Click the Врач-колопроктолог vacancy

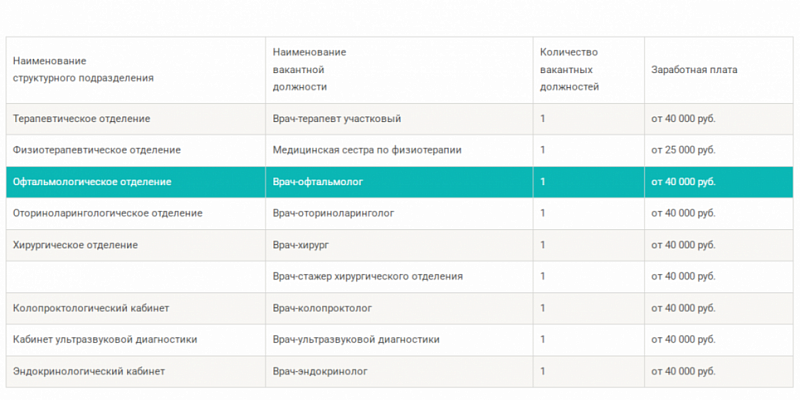(x=323, y=308)
